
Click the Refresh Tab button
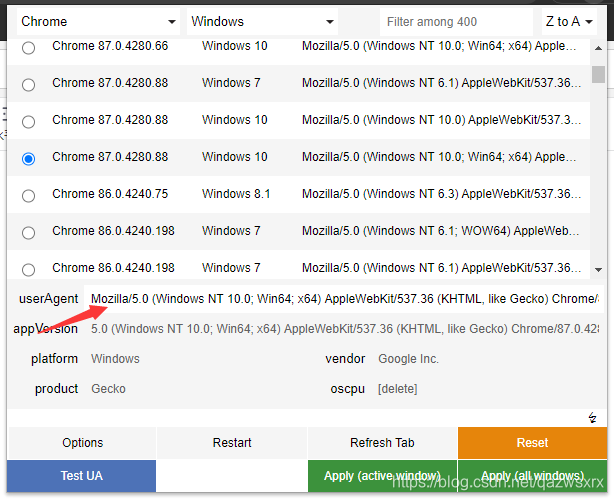[382, 443]
